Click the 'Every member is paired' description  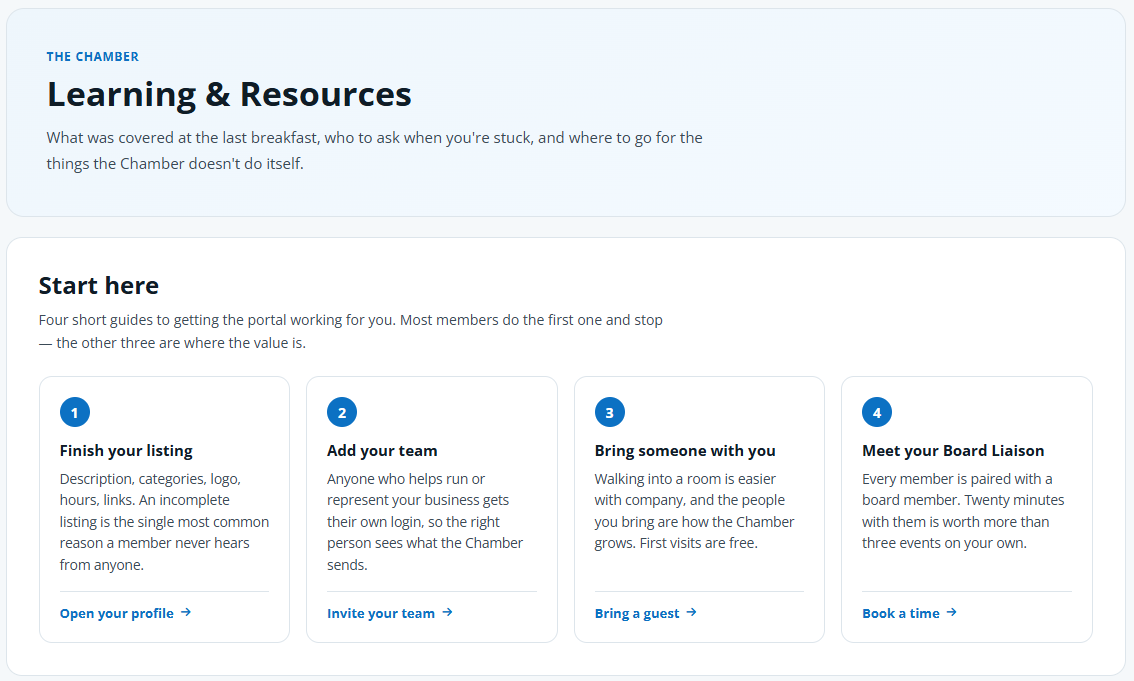pyautogui.click(x=963, y=510)
